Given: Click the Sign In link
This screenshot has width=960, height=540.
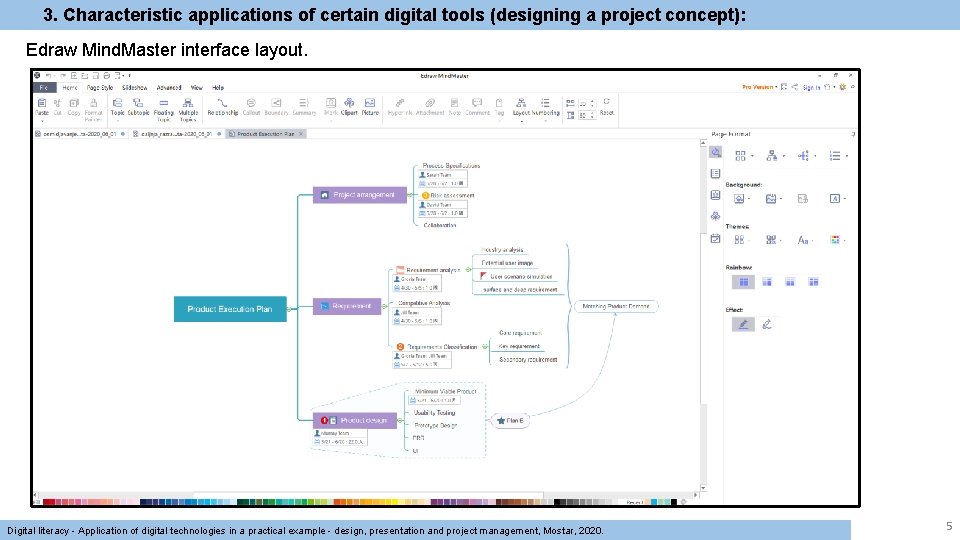Looking at the screenshot, I should (811, 87).
